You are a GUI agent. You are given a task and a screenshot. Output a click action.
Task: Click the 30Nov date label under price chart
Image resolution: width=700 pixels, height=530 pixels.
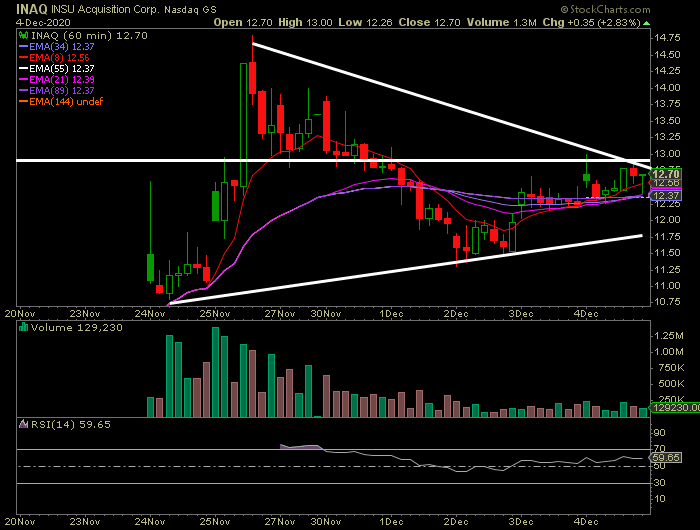[326, 314]
